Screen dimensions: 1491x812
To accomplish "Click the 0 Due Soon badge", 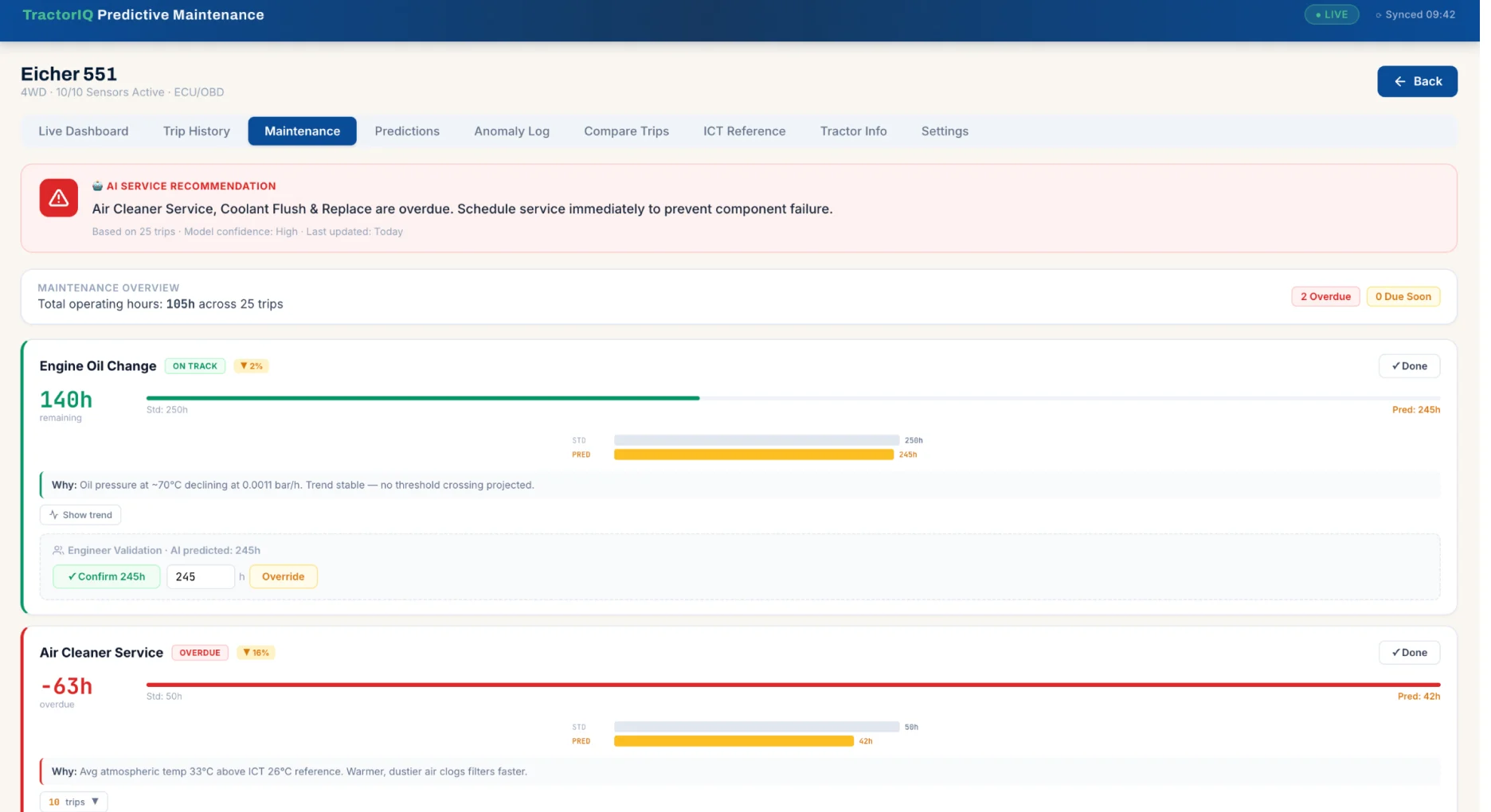I will pos(1403,297).
